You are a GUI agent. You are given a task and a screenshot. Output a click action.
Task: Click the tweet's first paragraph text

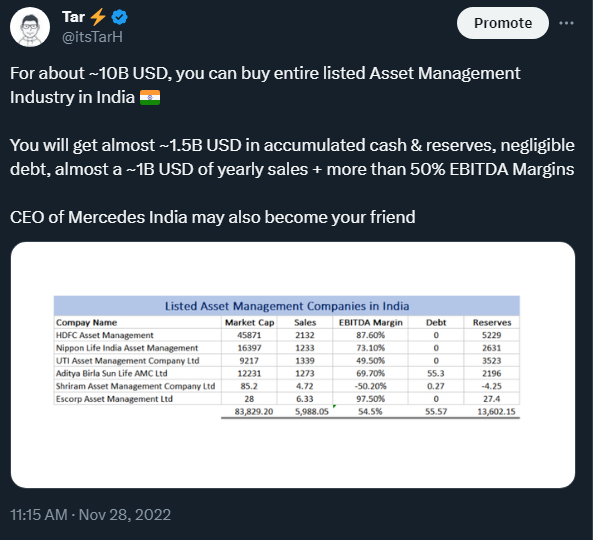click(265, 85)
